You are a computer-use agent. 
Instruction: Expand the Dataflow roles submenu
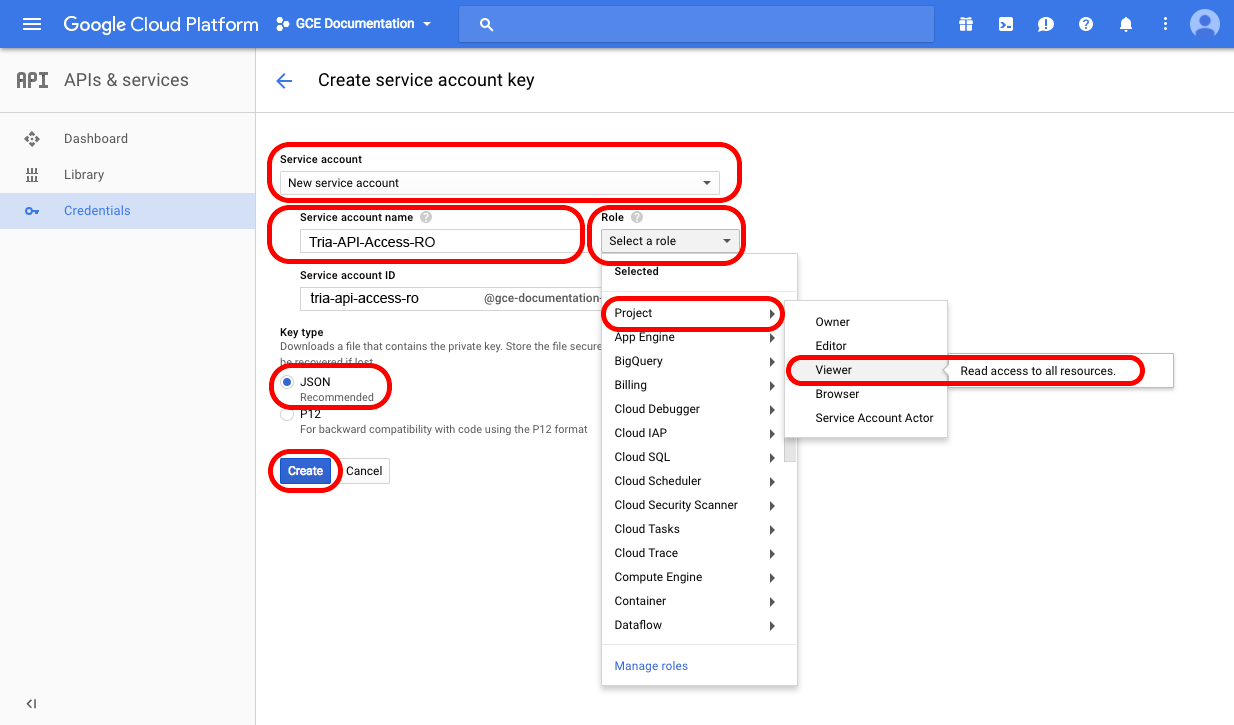pyautogui.click(x=698, y=625)
